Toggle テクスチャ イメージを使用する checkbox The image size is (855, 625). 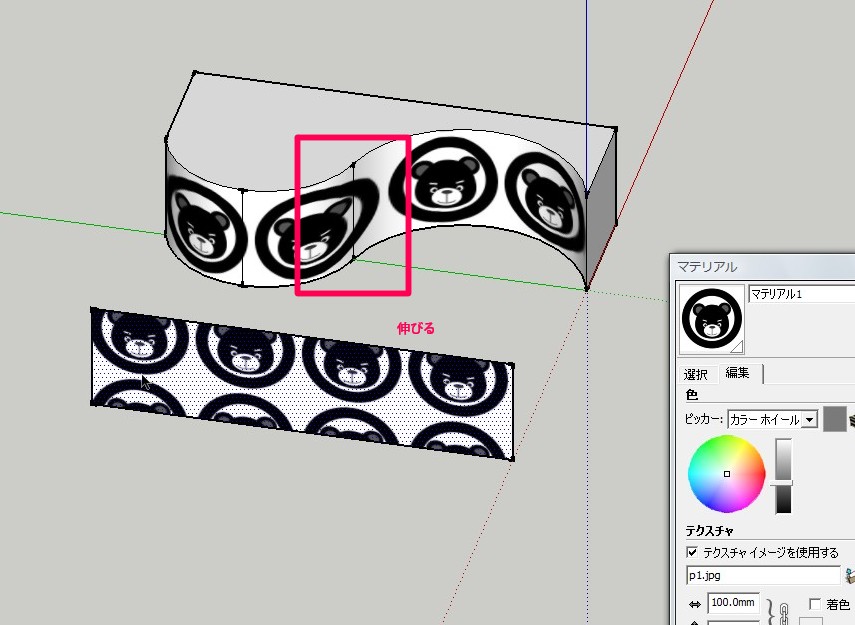[x=692, y=552]
